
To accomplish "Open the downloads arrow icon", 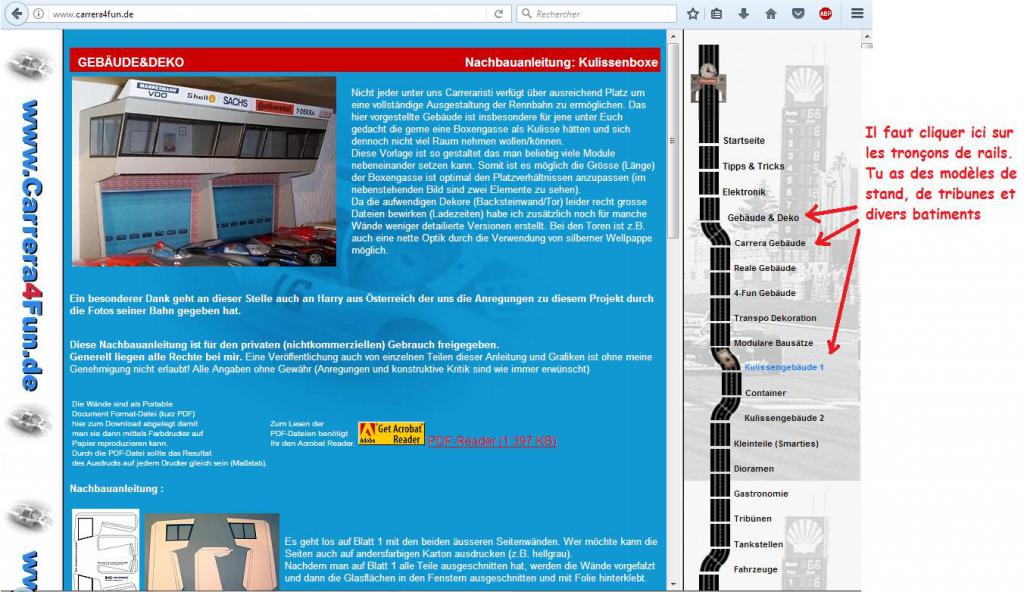I will [x=744, y=14].
